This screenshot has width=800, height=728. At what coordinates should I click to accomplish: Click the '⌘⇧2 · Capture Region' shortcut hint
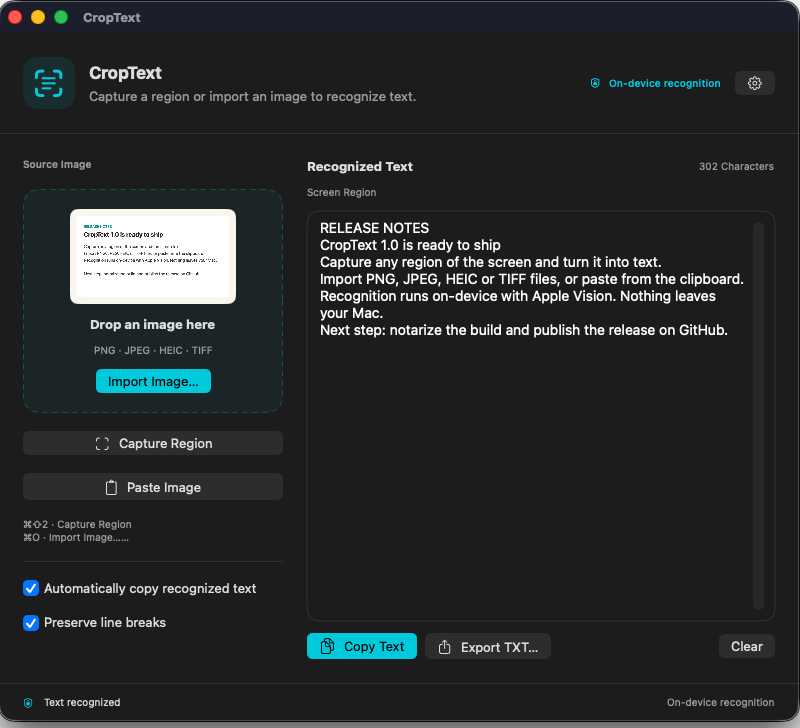coord(78,524)
